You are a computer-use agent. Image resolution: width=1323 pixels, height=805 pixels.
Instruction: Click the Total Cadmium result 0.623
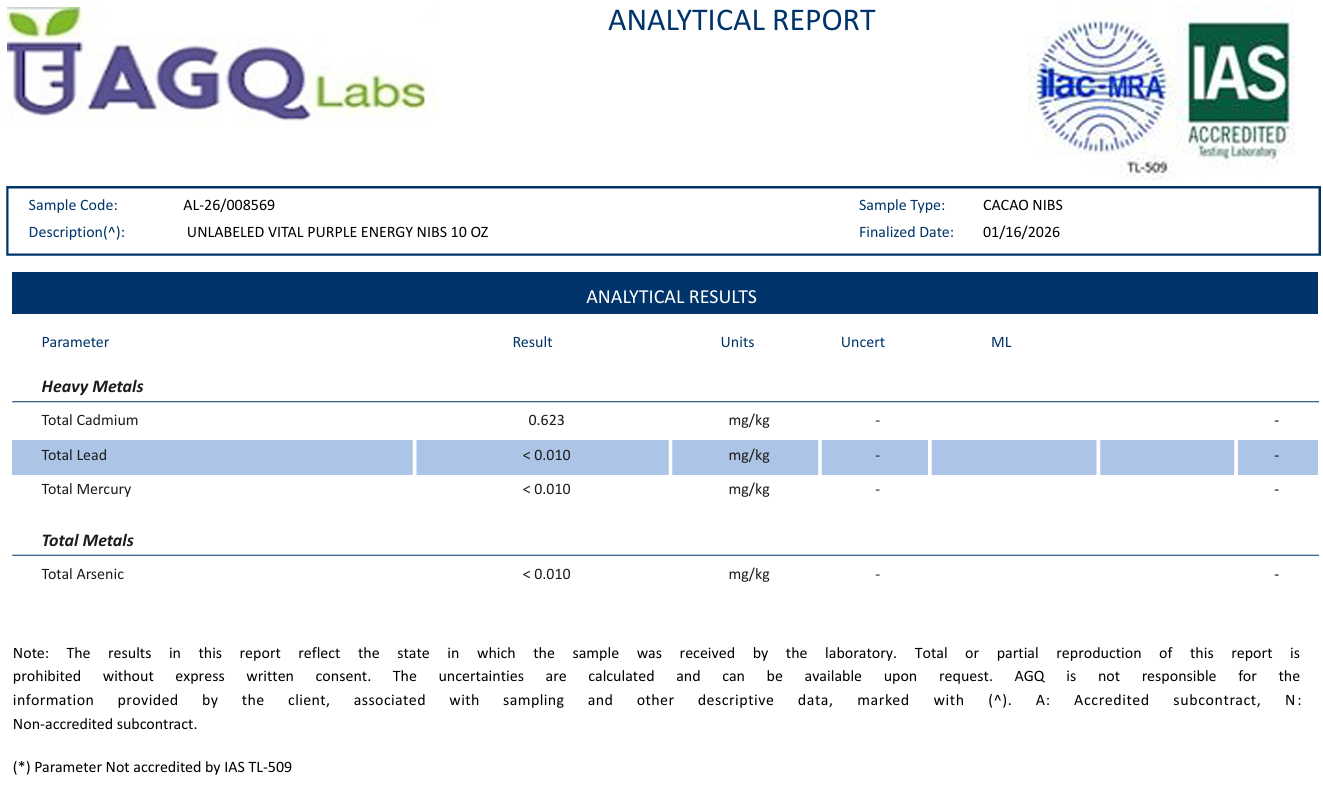(x=546, y=420)
